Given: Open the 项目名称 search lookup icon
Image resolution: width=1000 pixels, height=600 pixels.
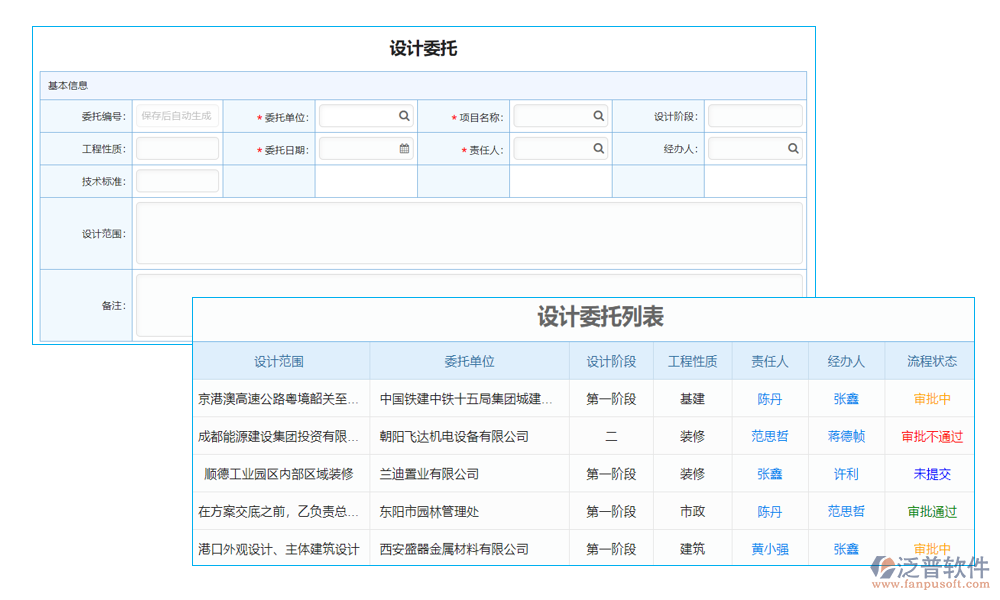Looking at the screenshot, I should 599,115.
